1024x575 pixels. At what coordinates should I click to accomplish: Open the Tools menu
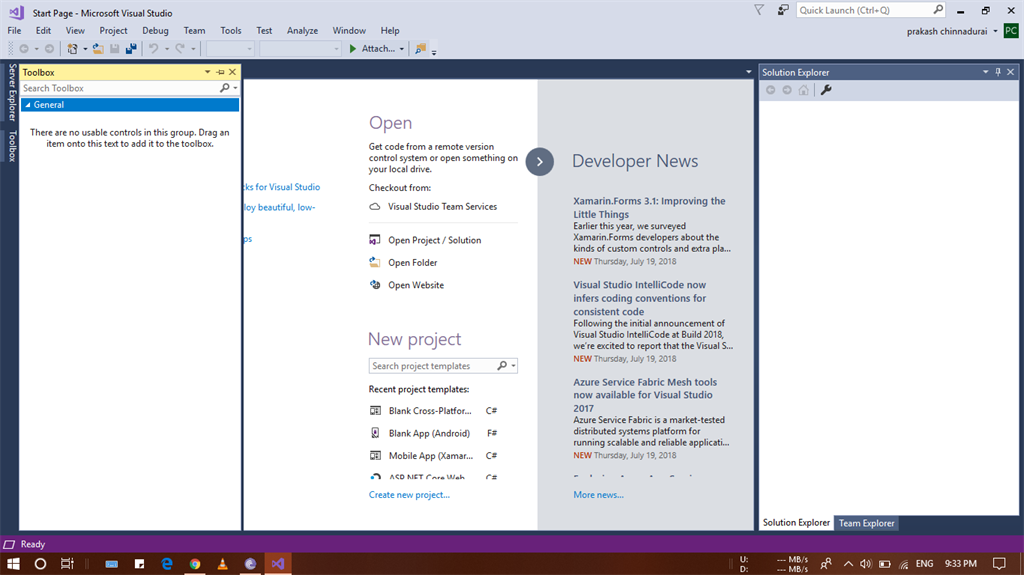[x=231, y=30]
